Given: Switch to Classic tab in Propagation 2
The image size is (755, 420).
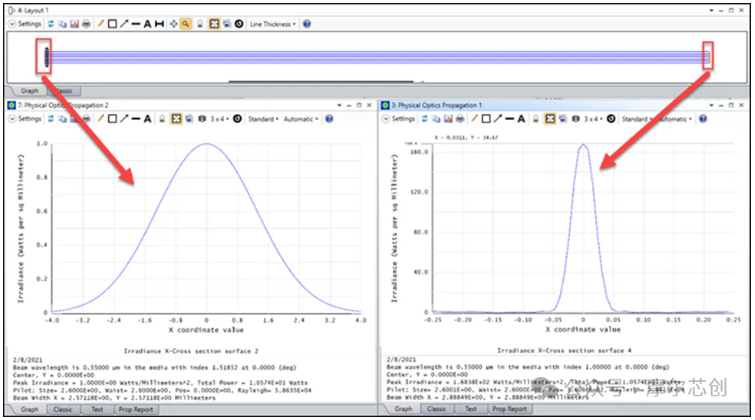Looking at the screenshot, I should click(x=63, y=409).
